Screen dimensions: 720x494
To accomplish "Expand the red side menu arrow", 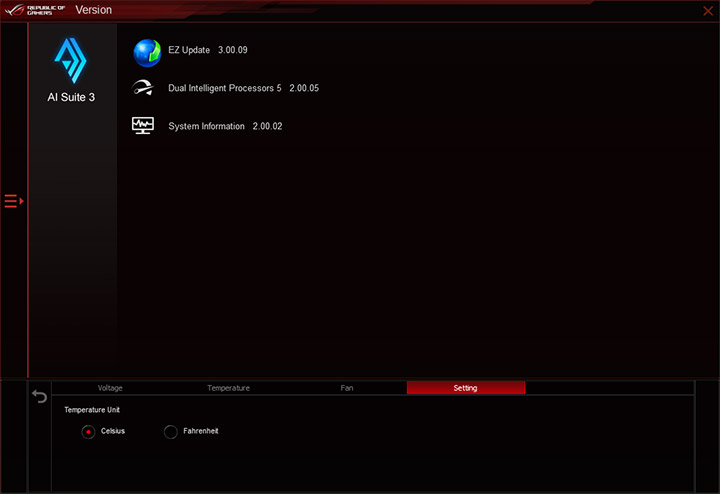I will pyautogui.click(x=14, y=201).
